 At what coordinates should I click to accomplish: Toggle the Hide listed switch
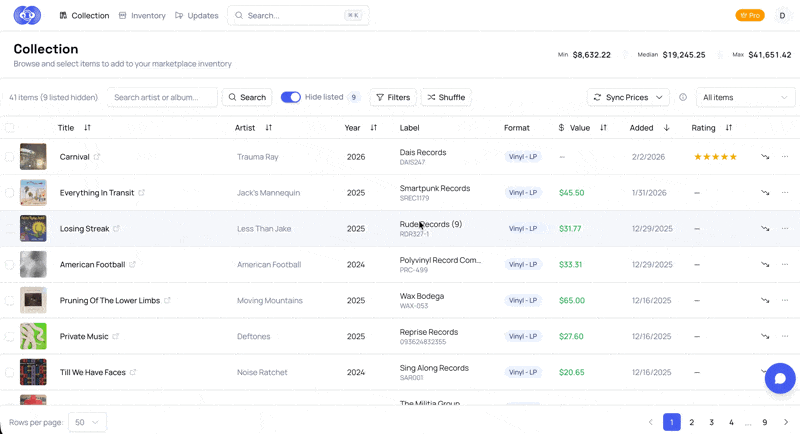pyautogui.click(x=290, y=97)
